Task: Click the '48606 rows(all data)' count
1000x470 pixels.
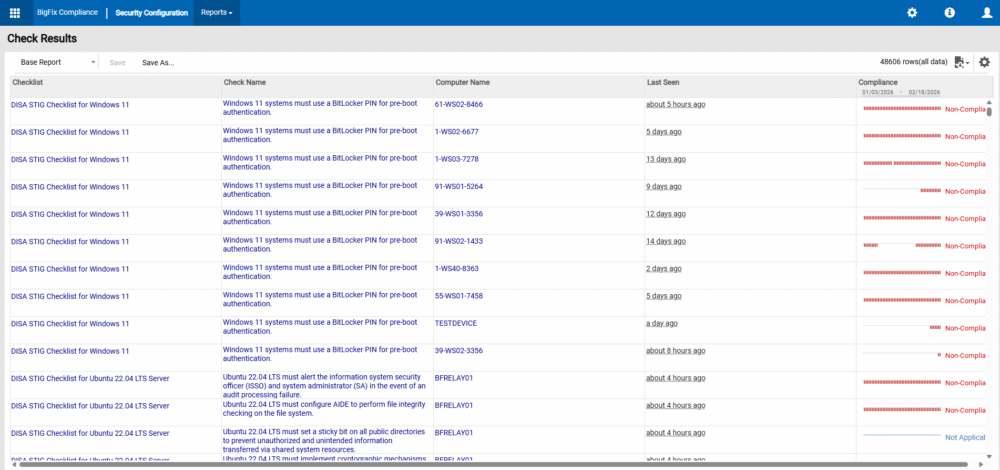Action: (x=913, y=62)
